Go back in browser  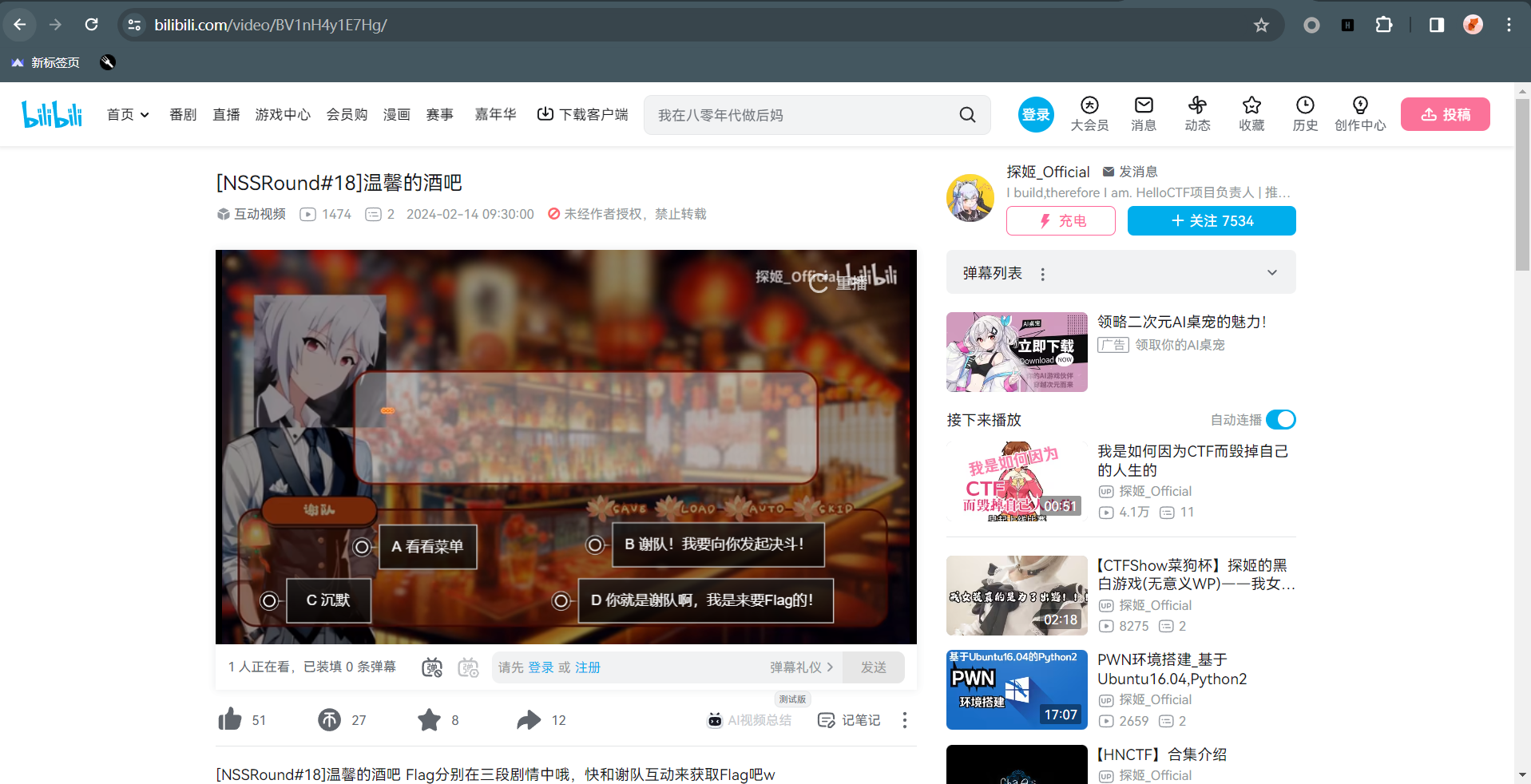[20, 25]
